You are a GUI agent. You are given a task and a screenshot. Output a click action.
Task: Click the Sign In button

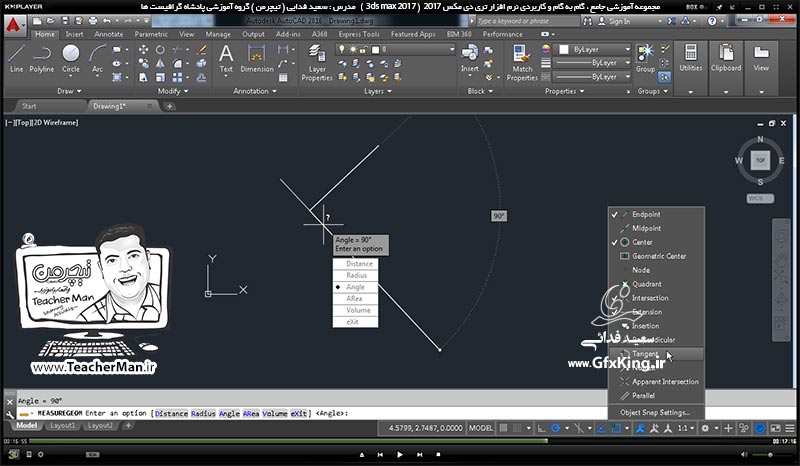click(615, 21)
